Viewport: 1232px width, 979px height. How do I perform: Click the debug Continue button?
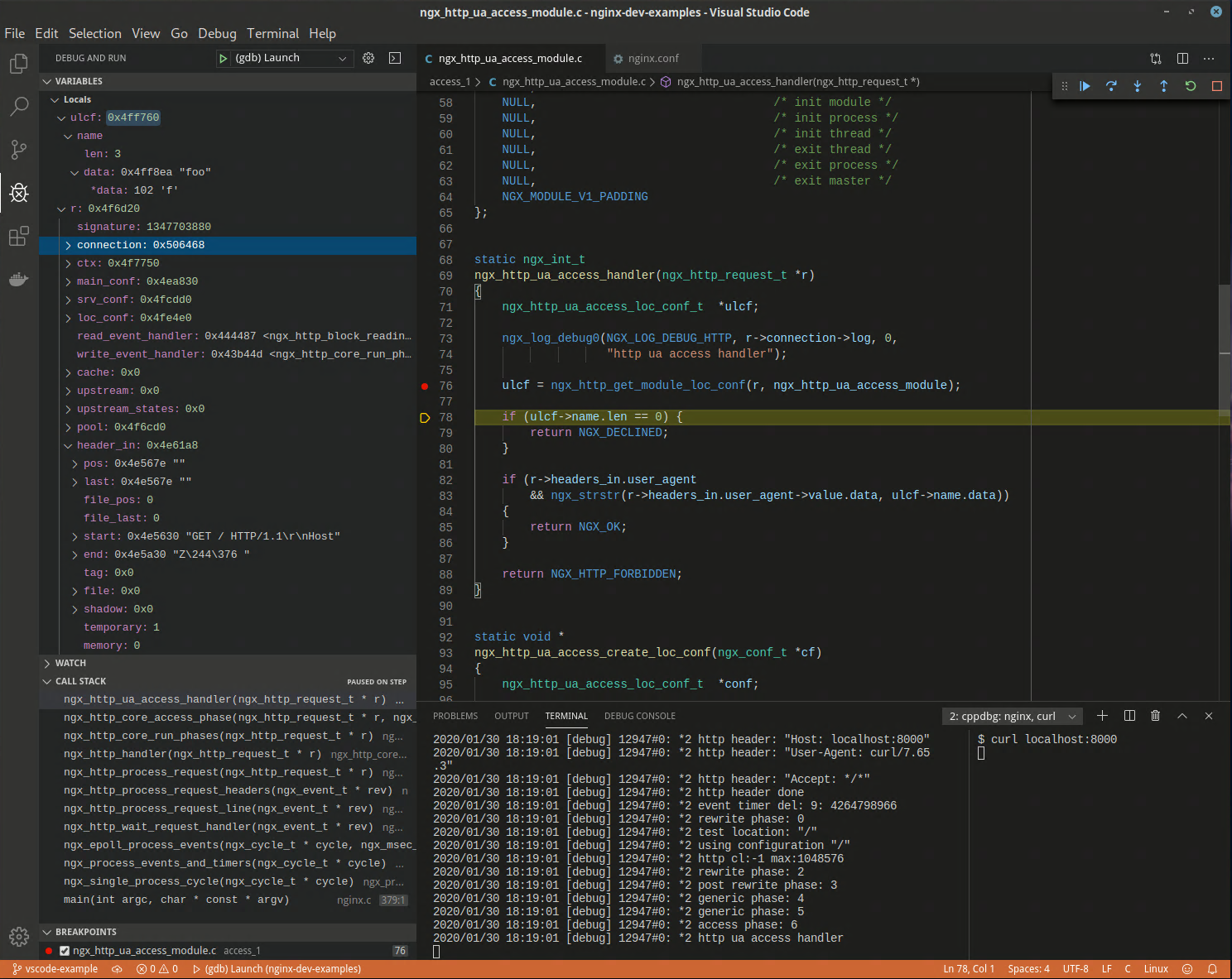1085,86
